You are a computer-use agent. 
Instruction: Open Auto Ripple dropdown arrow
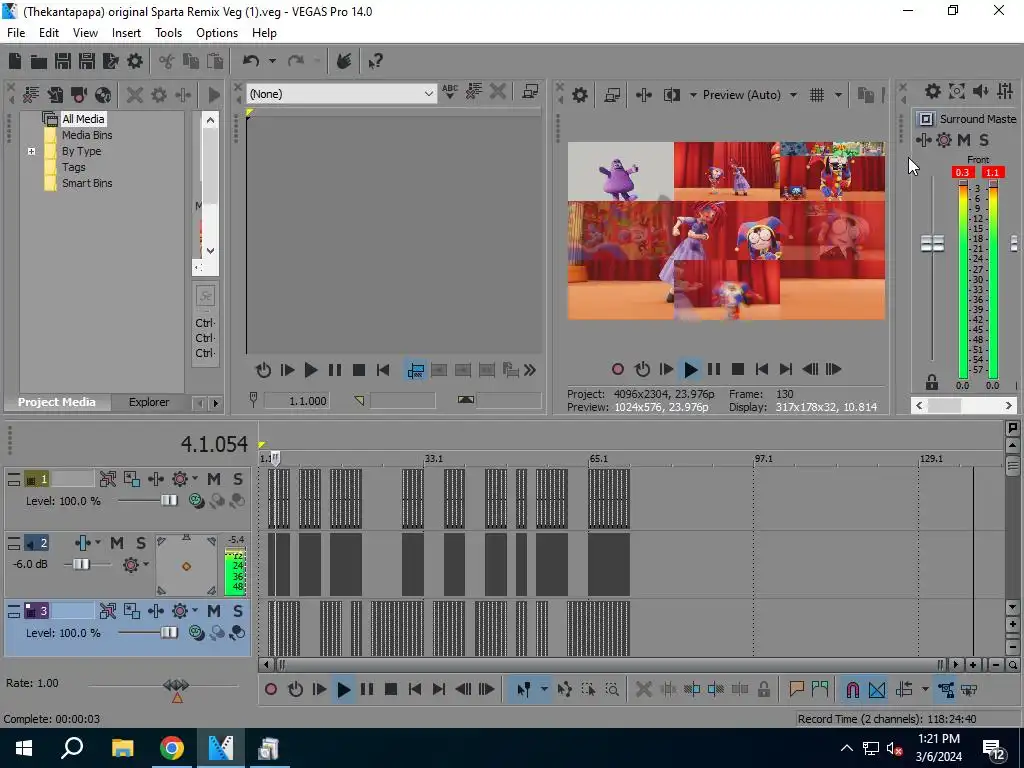point(925,690)
